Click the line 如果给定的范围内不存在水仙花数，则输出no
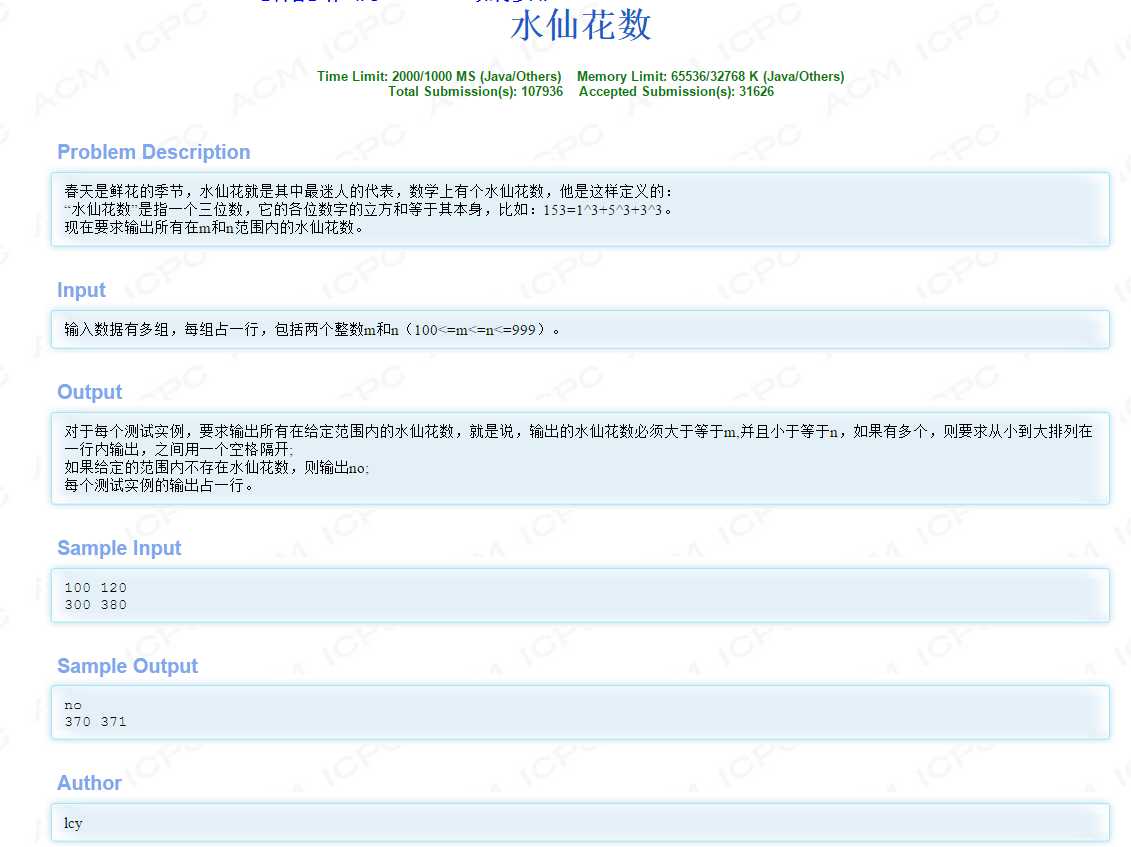 [x=216, y=468]
